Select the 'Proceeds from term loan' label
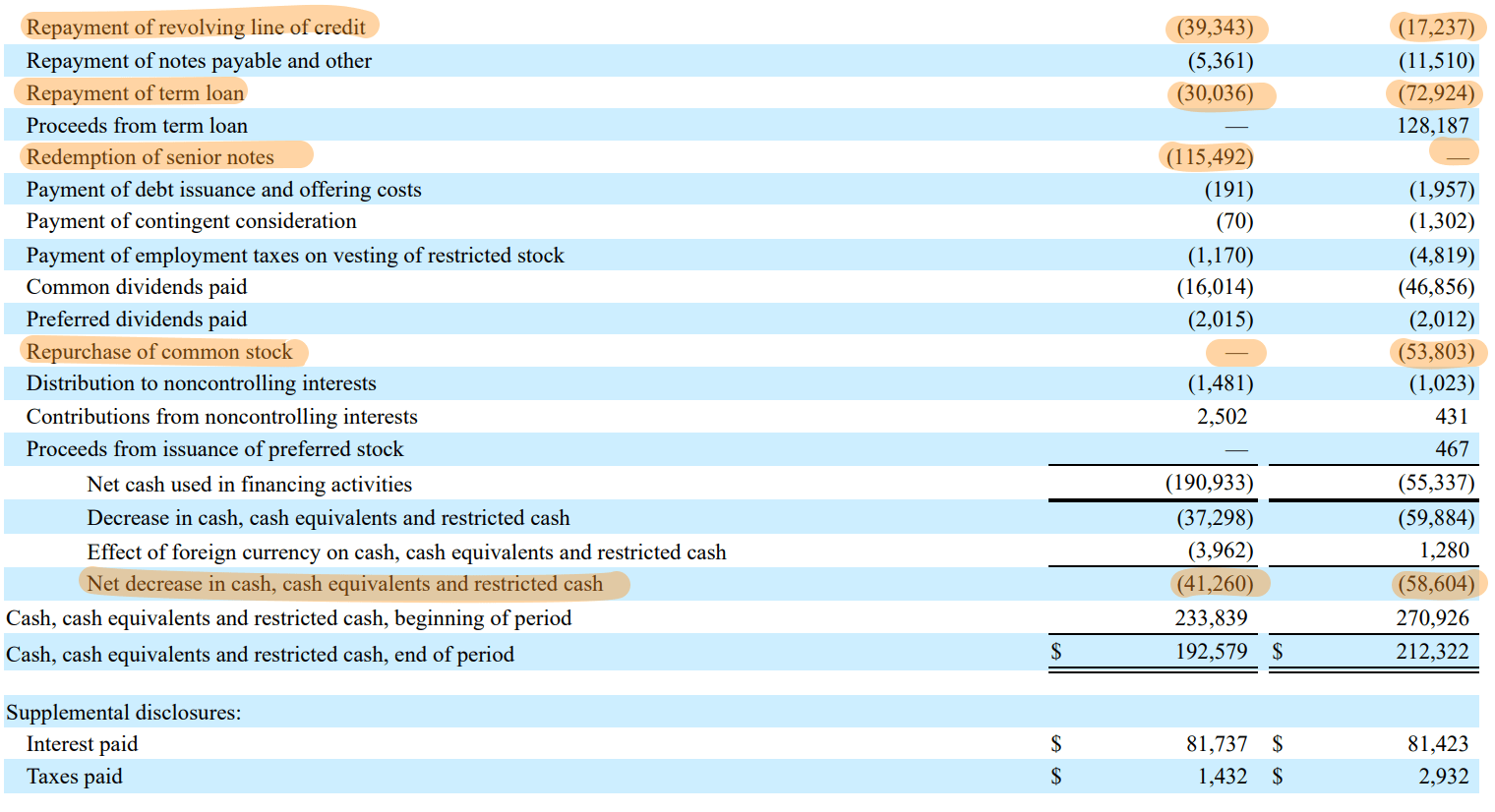Screen dimensions: 1495x812 point(137,126)
